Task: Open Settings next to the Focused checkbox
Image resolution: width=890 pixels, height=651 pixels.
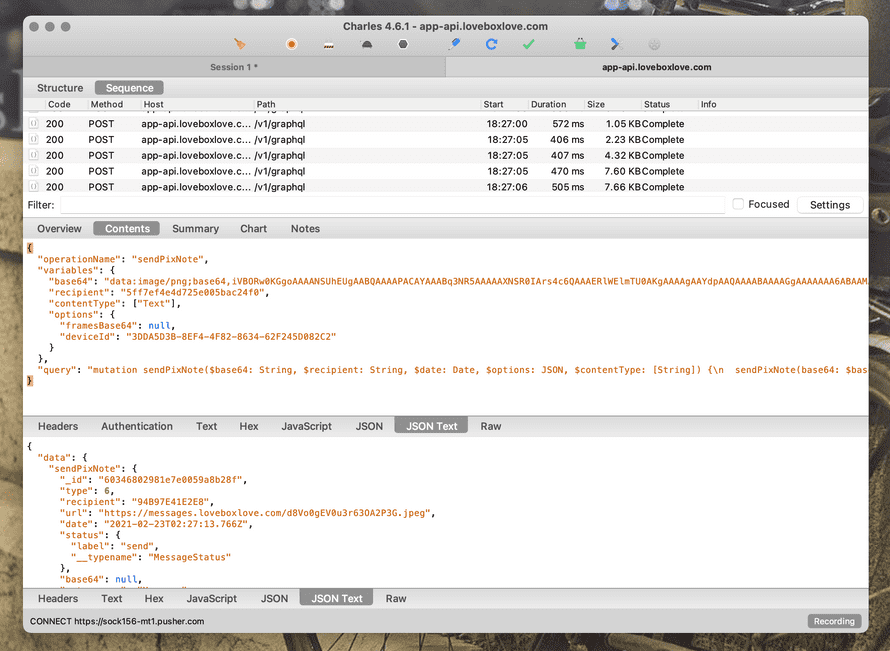Action: pyautogui.click(x=830, y=204)
